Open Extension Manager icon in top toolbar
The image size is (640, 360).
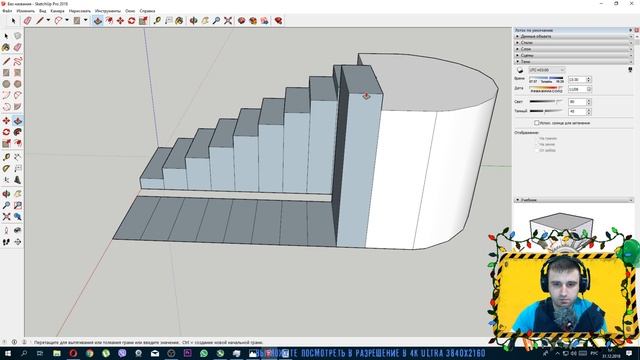(x=278, y=20)
